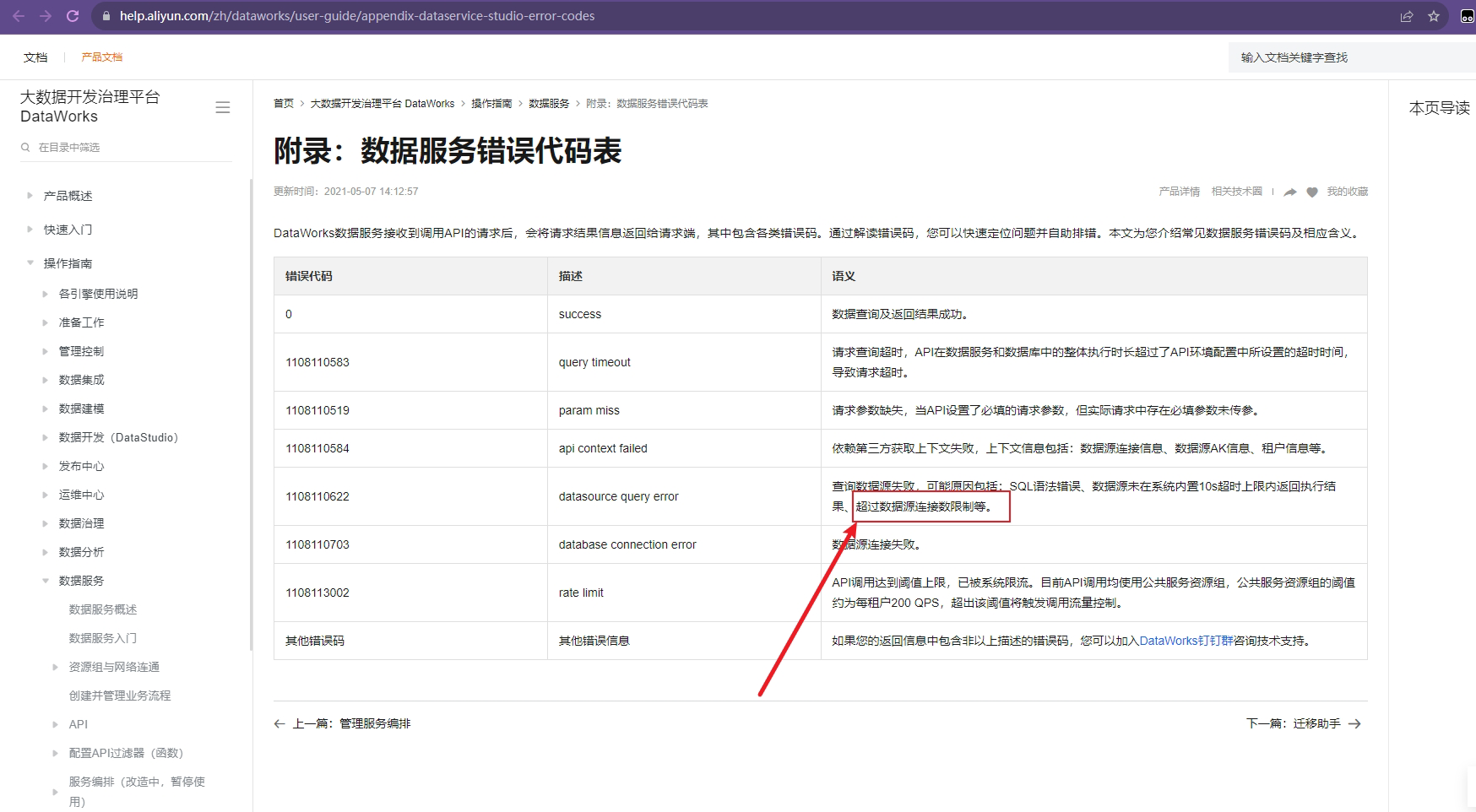Select error code 1108110583 cell
Image resolution: width=1476 pixels, height=812 pixels.
pyautogui.click(x=411, y=362)
